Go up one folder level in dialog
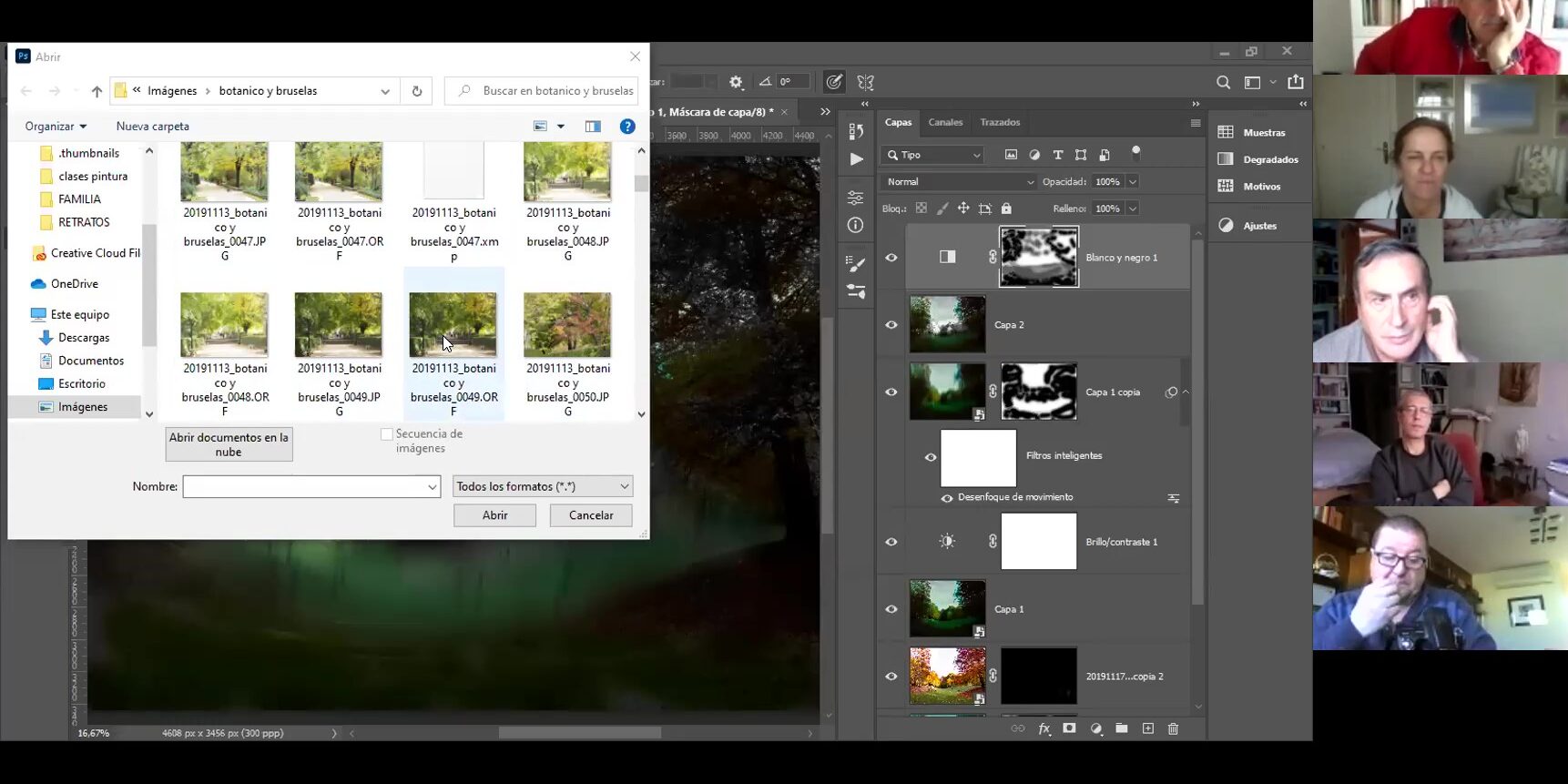 point(97,91)
